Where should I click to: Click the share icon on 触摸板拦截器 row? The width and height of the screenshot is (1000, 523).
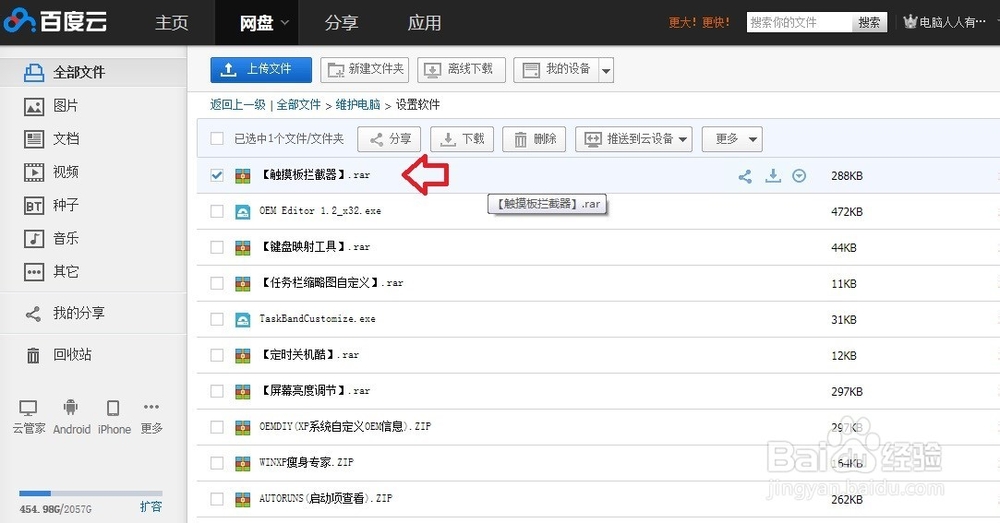pos(745,176)
